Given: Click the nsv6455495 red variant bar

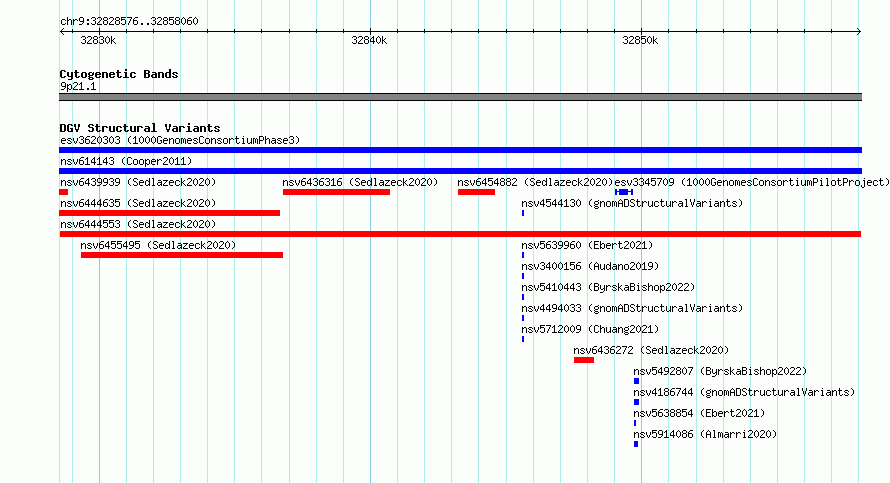Looking at the screenshot, I should [182, 255].
